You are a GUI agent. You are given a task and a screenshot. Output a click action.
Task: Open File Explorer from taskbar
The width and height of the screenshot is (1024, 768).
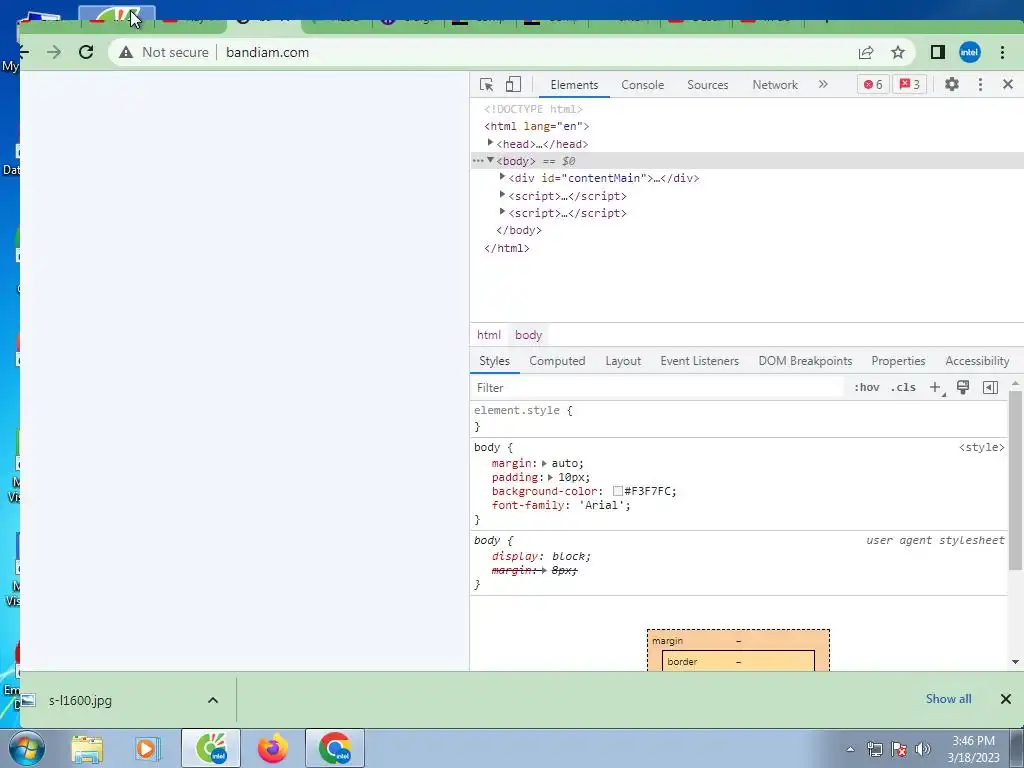click(x=86, y=749)
